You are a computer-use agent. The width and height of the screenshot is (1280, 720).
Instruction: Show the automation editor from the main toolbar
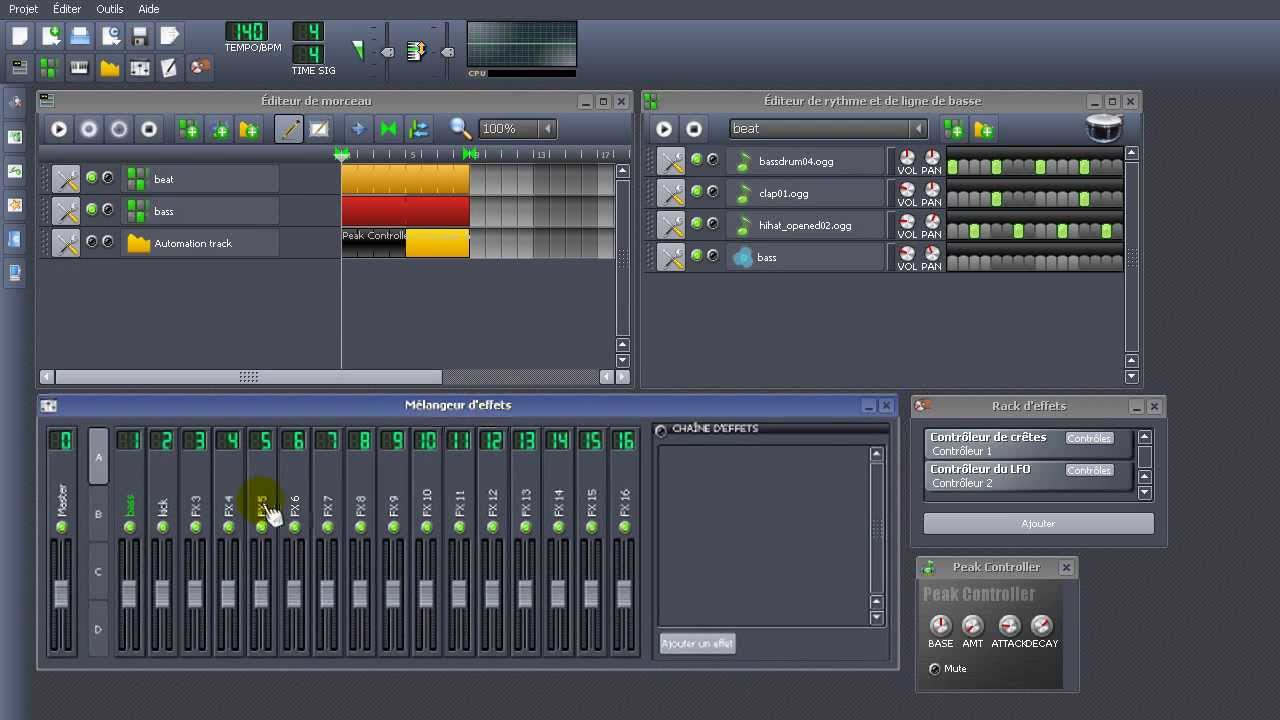tap(110, 68)
